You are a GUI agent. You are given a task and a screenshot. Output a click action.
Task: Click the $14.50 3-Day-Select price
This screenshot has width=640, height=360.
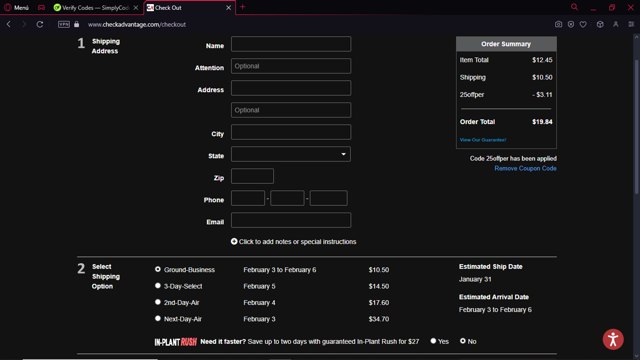(379, 286)
